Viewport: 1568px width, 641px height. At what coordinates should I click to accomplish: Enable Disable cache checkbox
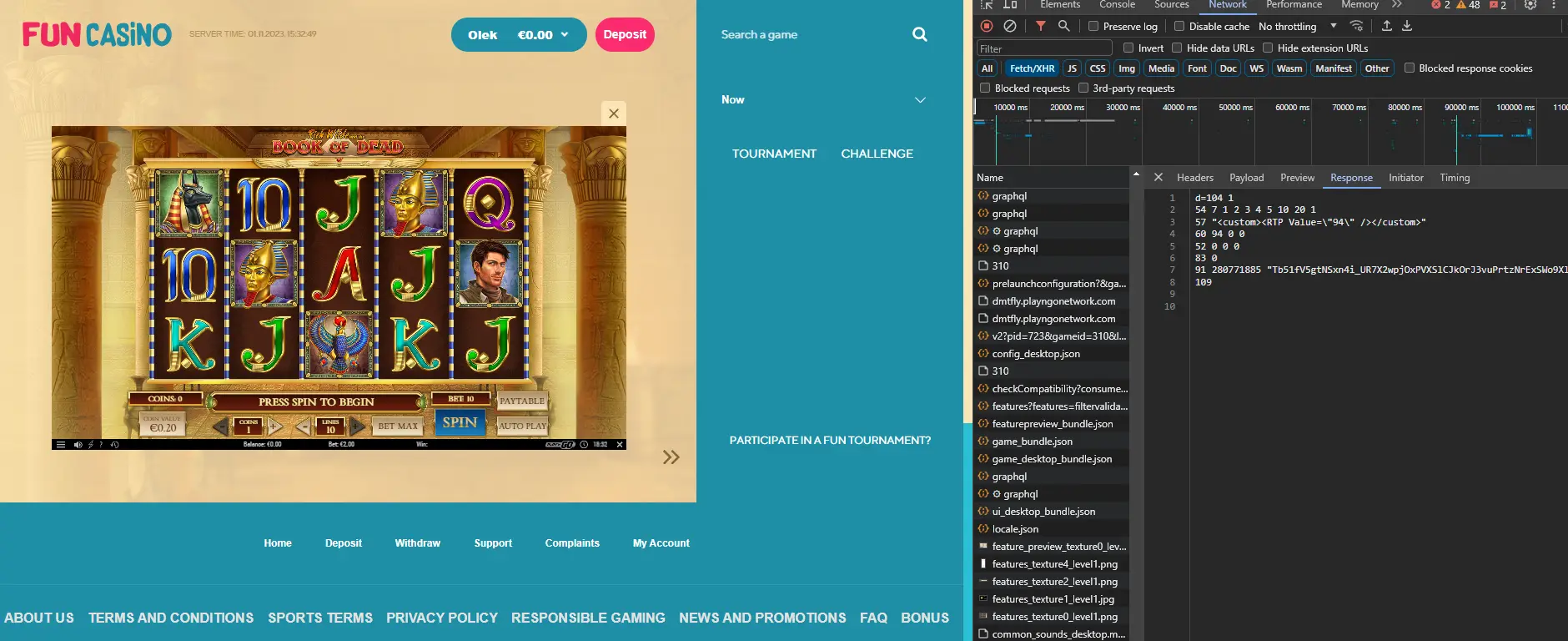[1179, 26]
